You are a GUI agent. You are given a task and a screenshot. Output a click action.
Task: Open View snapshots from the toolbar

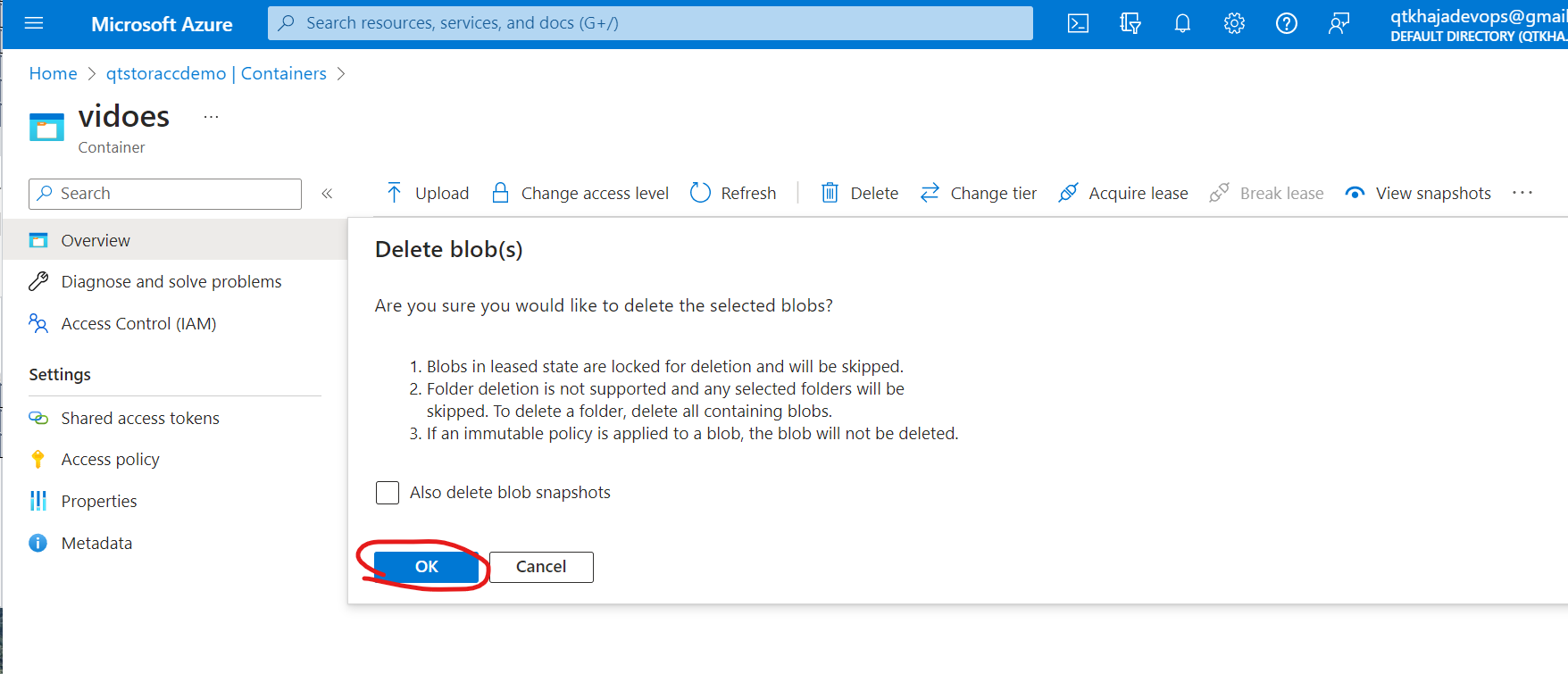[1417, 193]
